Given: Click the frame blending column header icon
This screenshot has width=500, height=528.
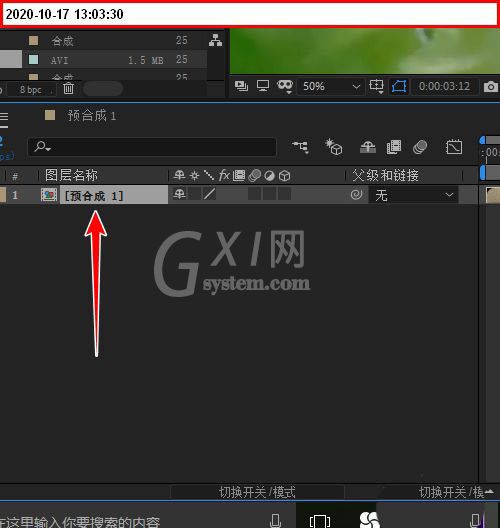Looking at the screenshot, I should click(239, 175).
